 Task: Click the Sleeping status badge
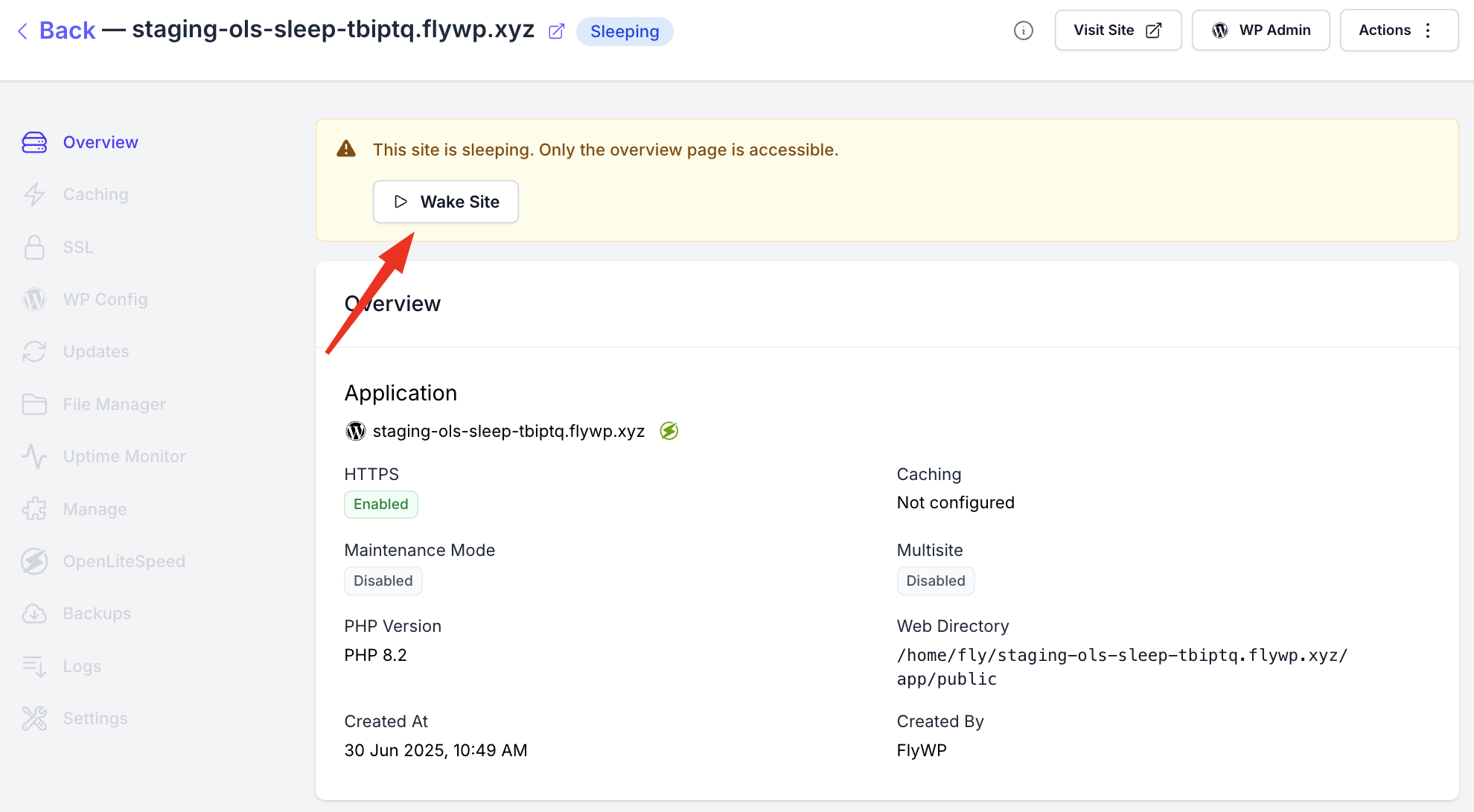(625, 31)
